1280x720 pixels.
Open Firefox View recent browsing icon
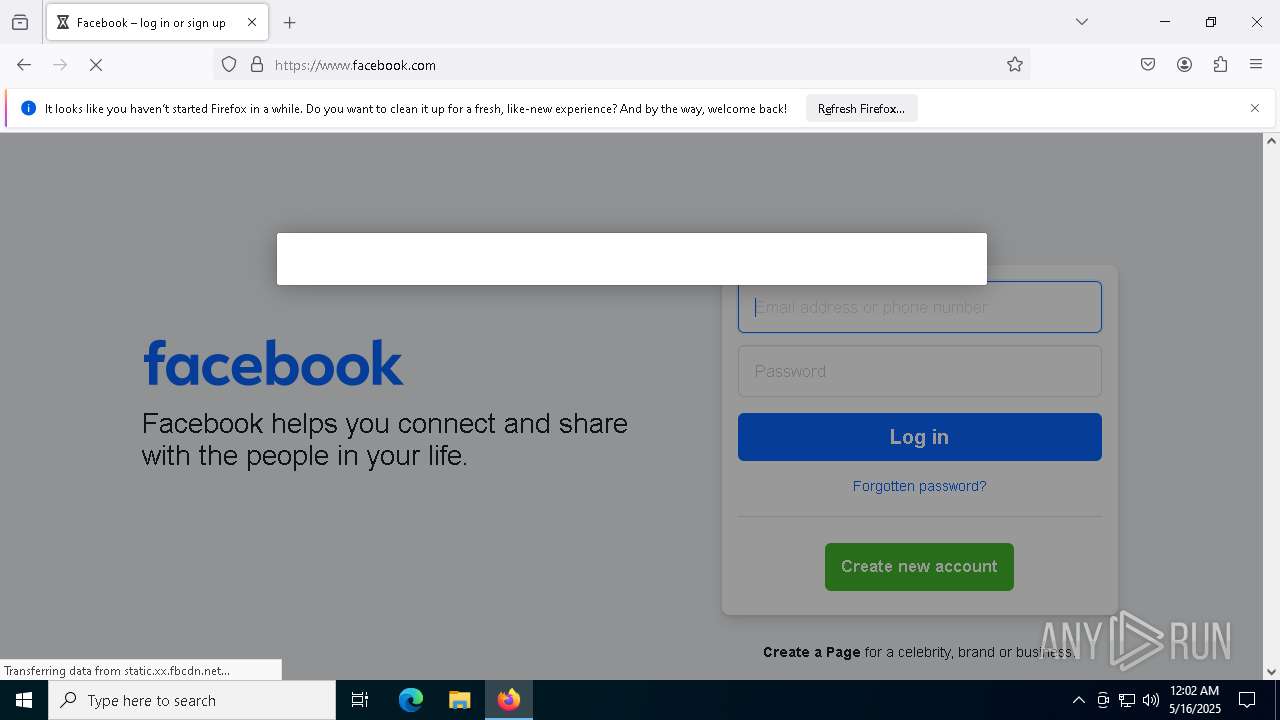click(20, 22)
